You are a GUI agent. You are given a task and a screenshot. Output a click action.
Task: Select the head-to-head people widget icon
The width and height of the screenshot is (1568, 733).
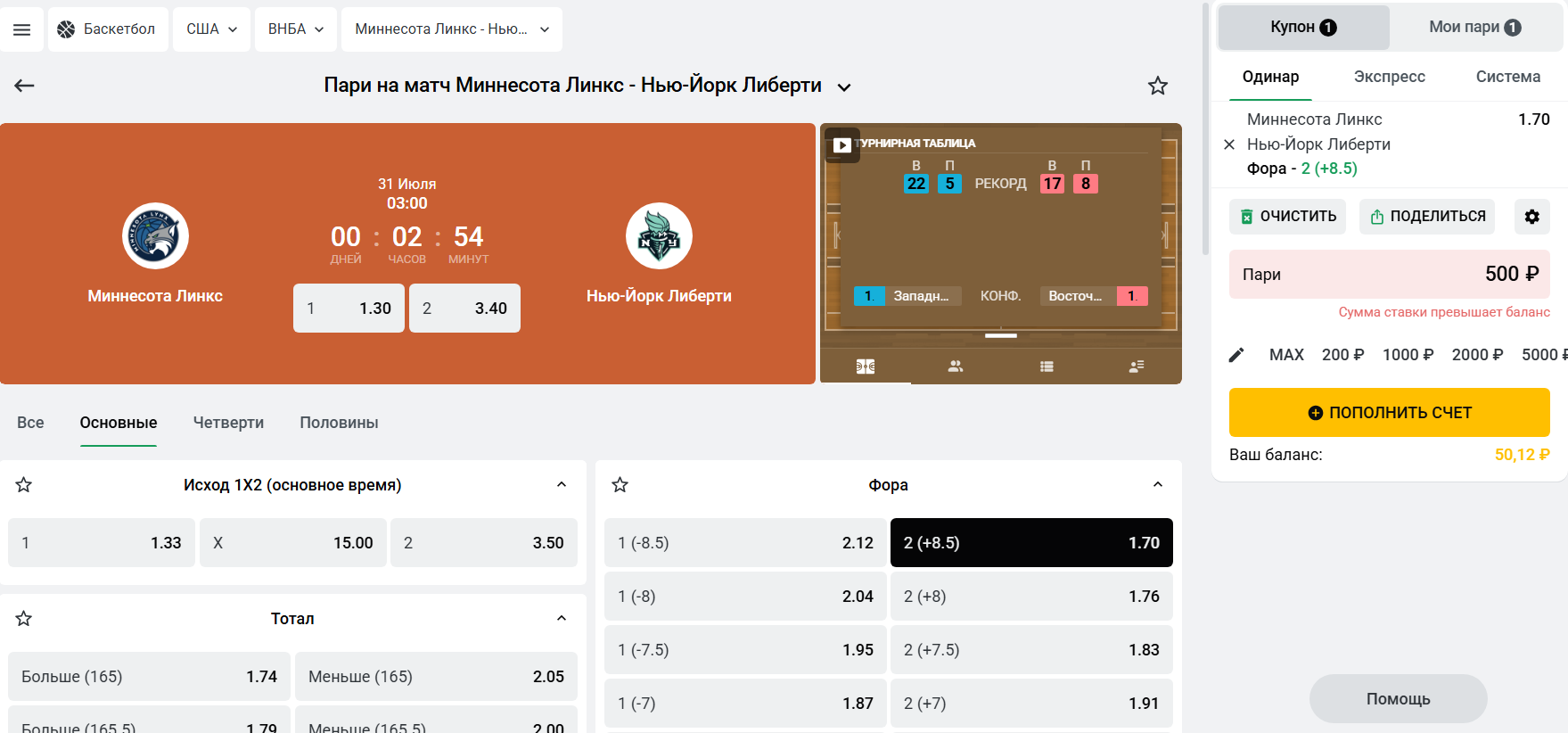[956, 366]
